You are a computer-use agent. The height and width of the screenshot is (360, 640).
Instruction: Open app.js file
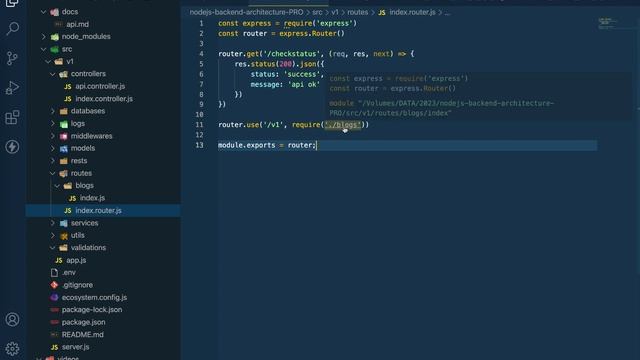(76, 260)
